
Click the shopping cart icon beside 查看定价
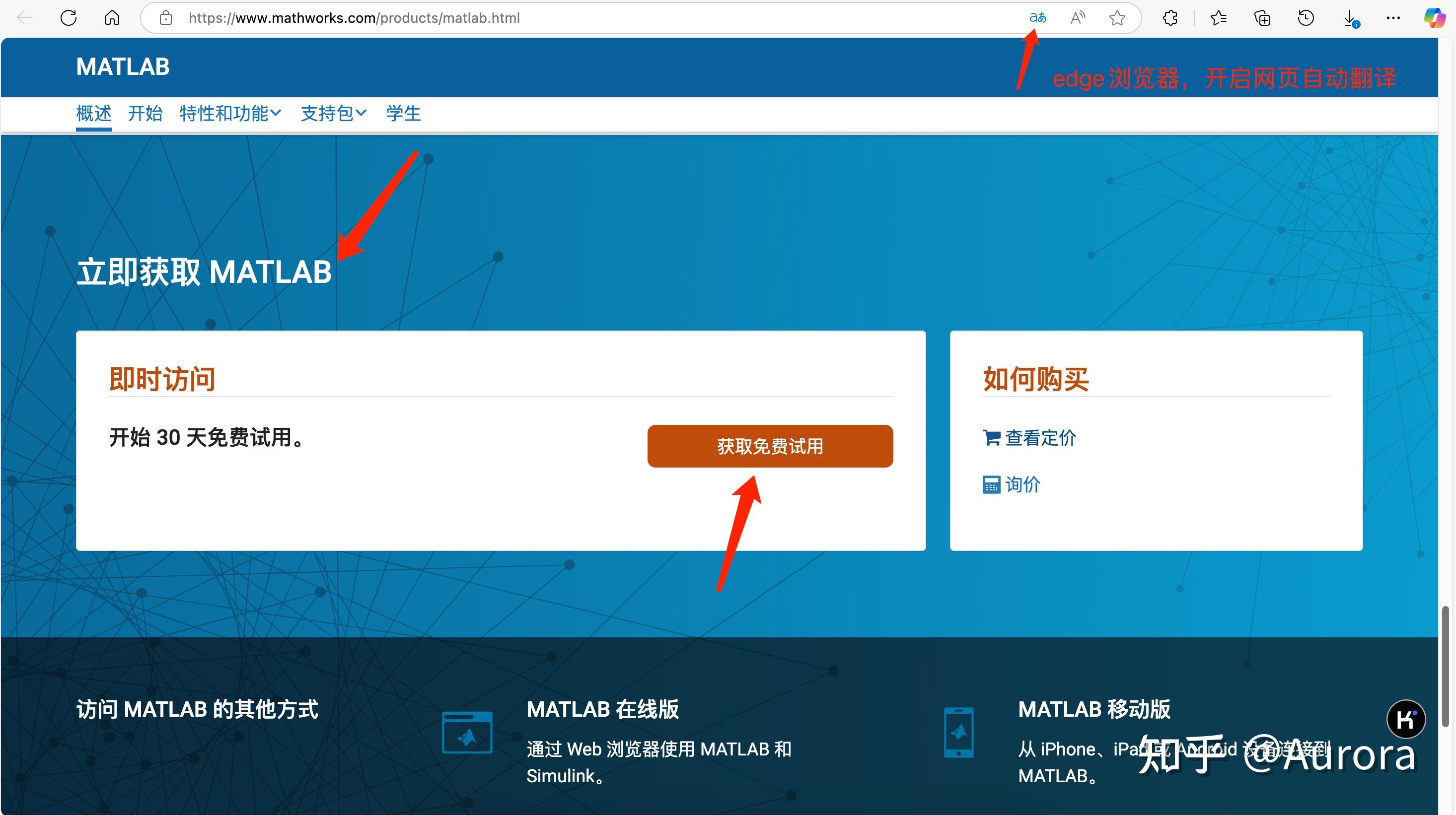[992, 438]
